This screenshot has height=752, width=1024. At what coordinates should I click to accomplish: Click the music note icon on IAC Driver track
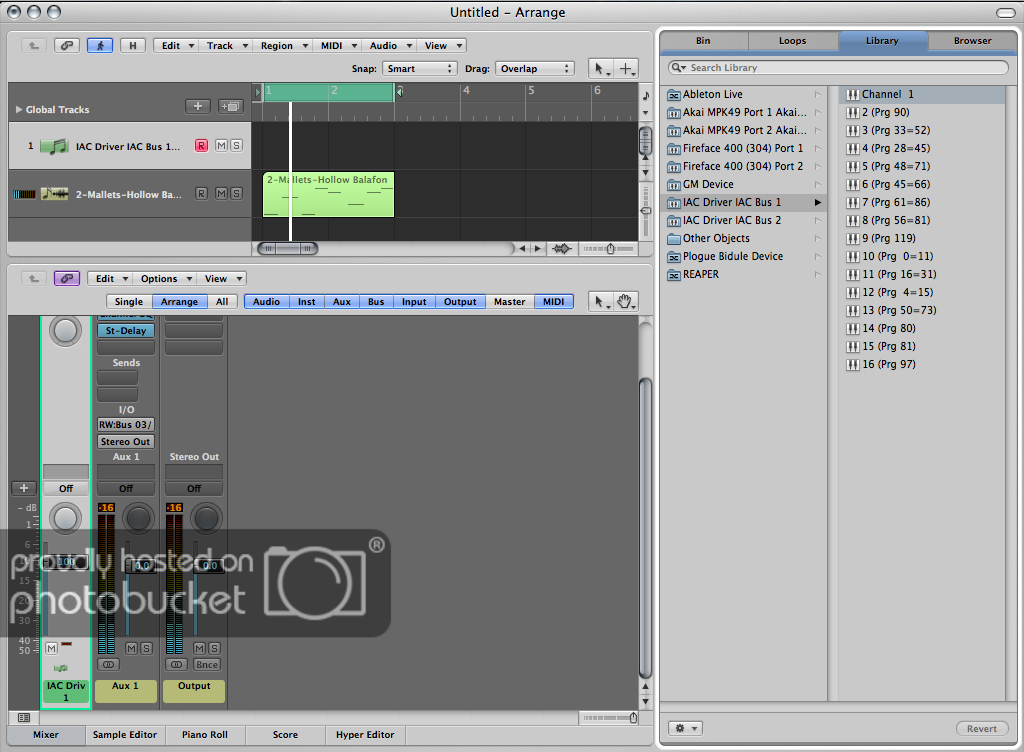(54, 146)
